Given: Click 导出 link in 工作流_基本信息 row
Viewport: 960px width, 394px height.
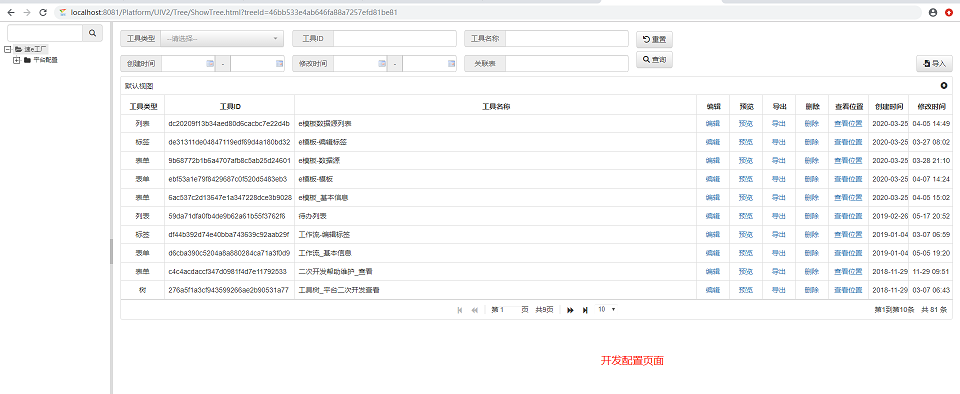Looking at the screenshot, I should pos(779,253).
